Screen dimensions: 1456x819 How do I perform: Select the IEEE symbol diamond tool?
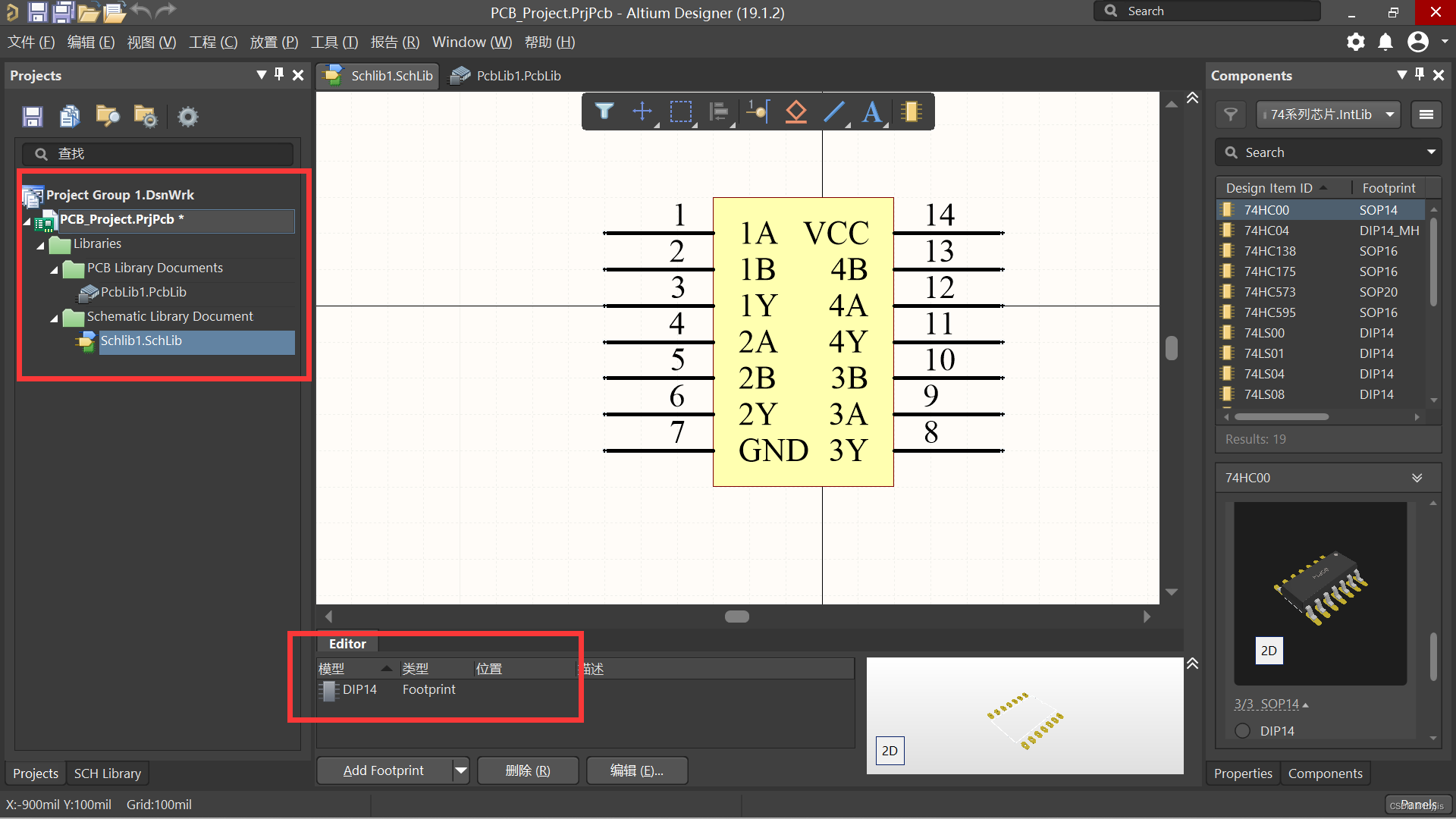point(795,111)
